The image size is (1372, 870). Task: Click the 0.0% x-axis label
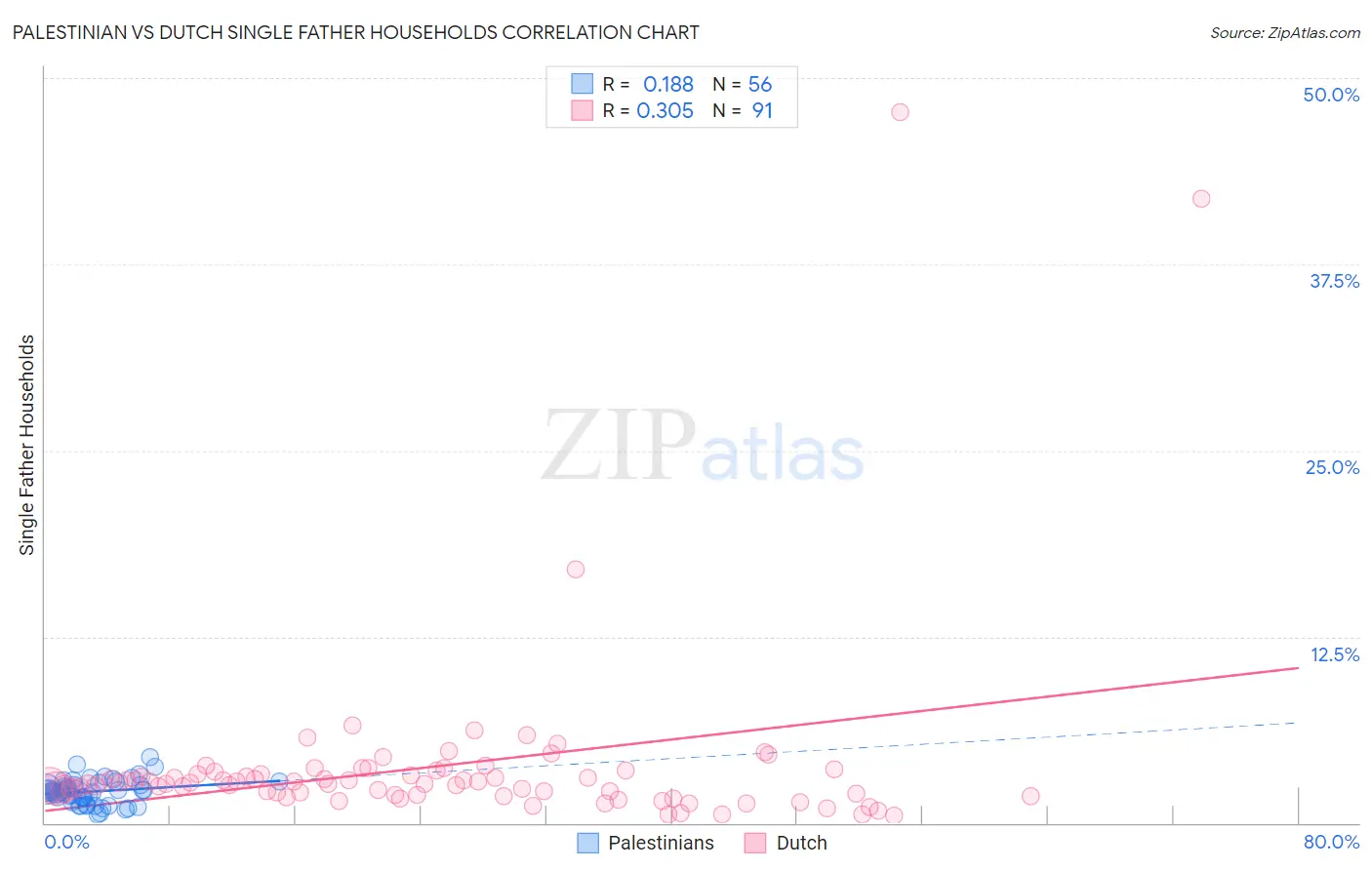[67, 842]
